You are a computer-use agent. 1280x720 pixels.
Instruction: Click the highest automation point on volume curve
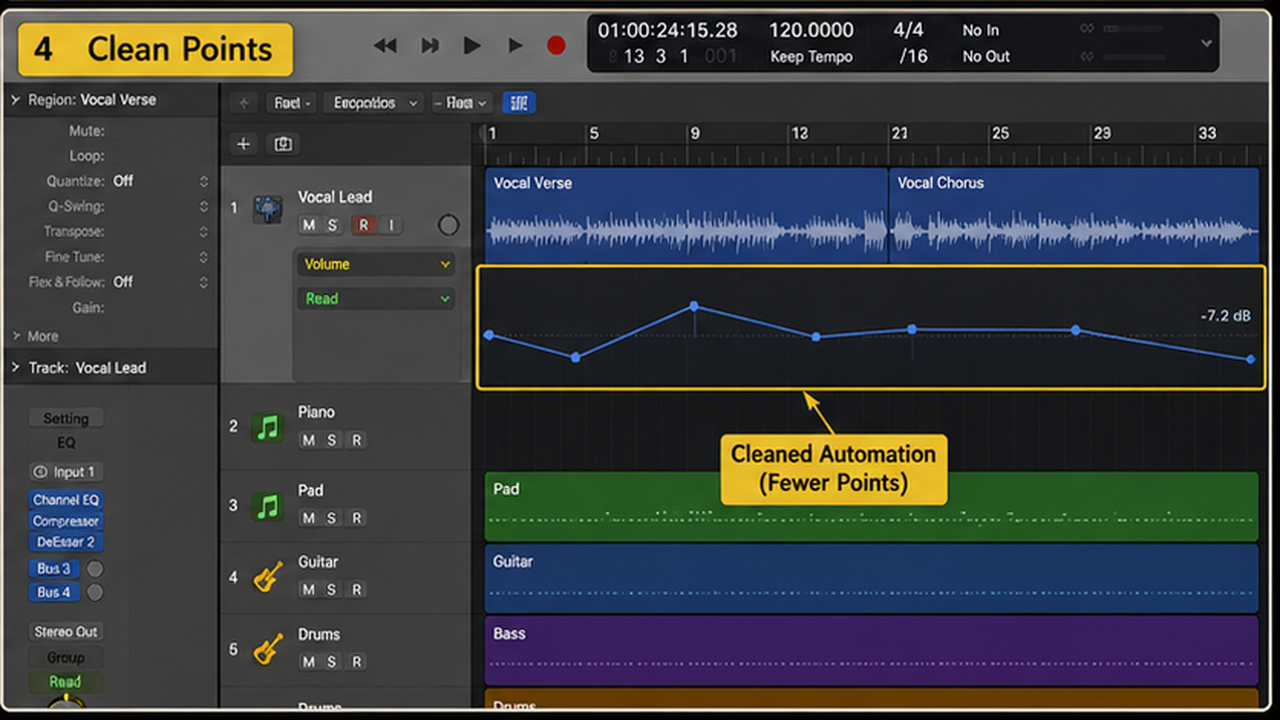694,306
